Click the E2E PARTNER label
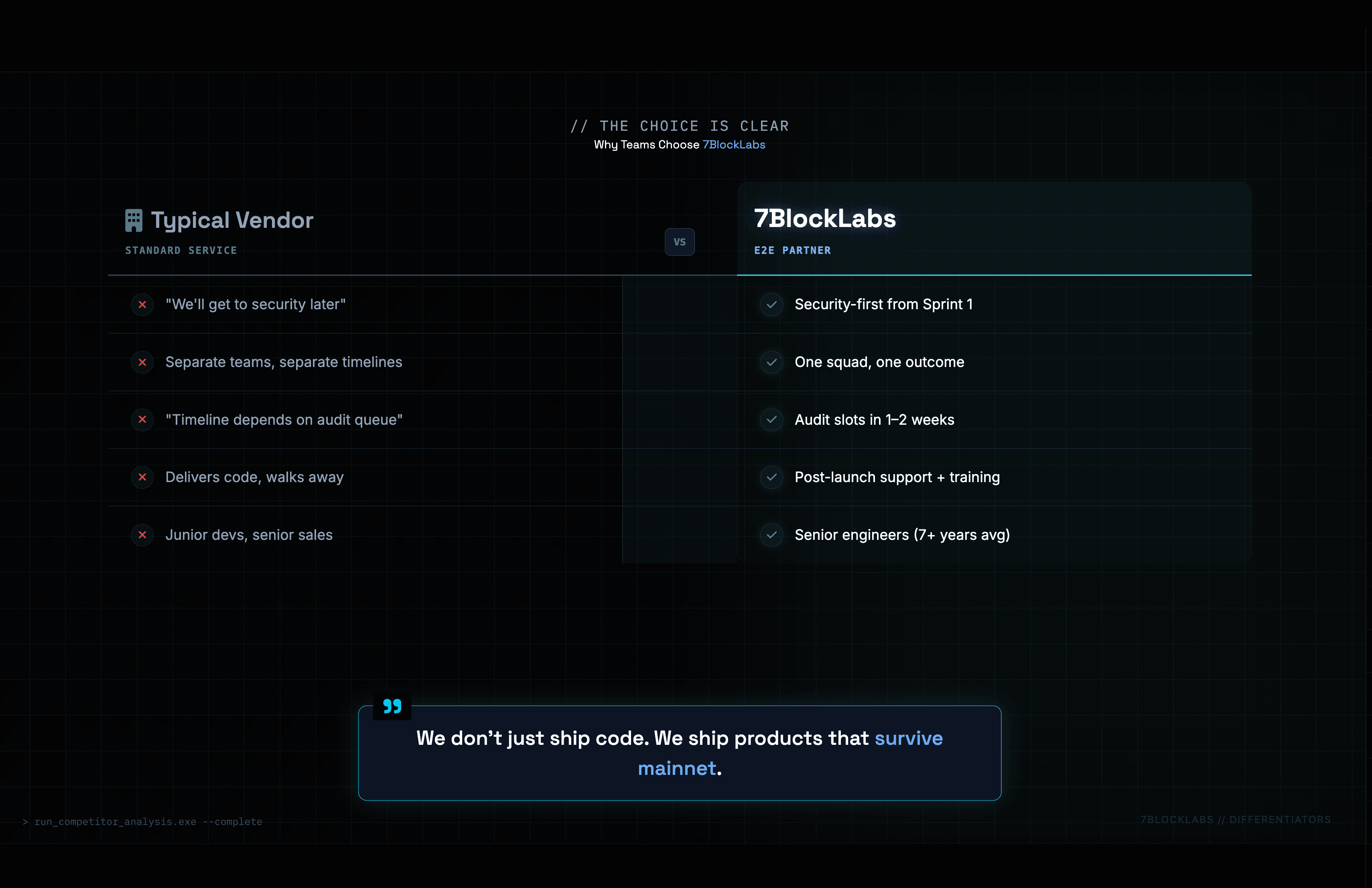1372x888 pixels. pyautogui.click(x=793, y=250)
